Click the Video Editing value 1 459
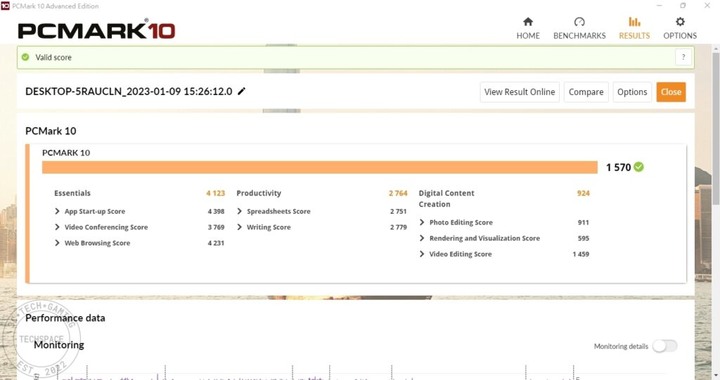Image resolution: width=720 pixels, height=380 pixels. [580, 254]
